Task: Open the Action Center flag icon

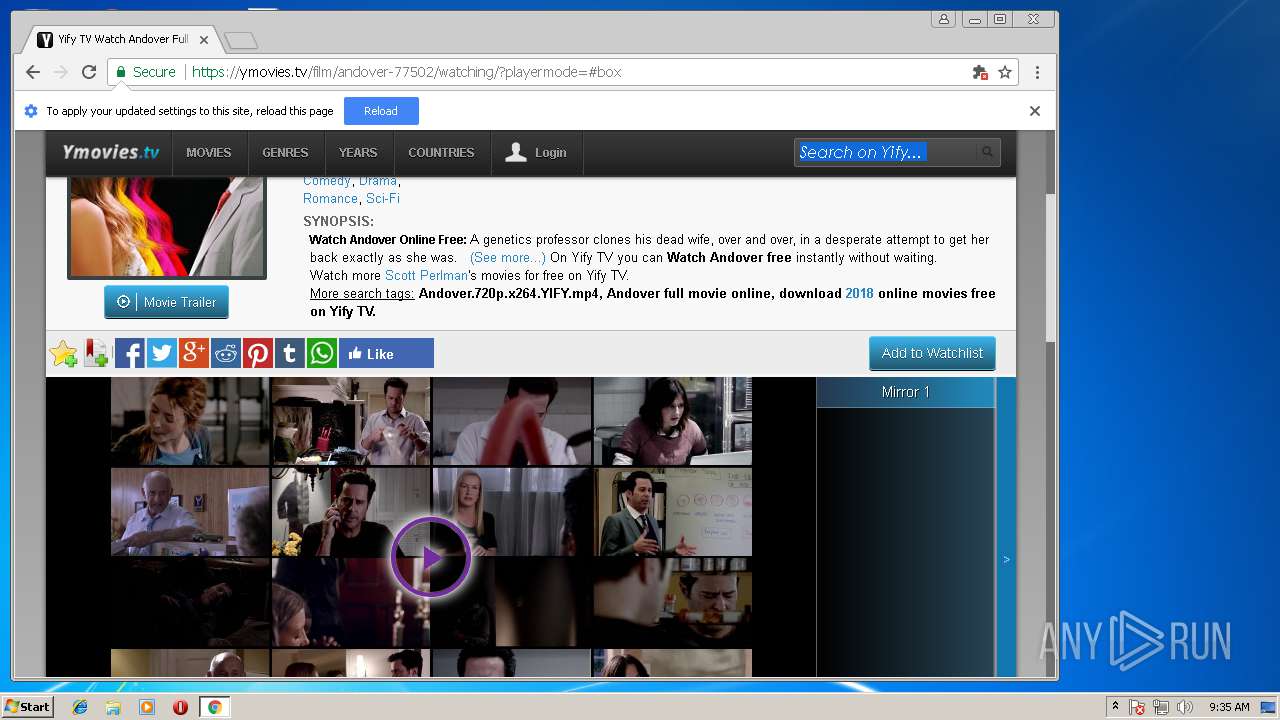Action: pos(1137,707)
